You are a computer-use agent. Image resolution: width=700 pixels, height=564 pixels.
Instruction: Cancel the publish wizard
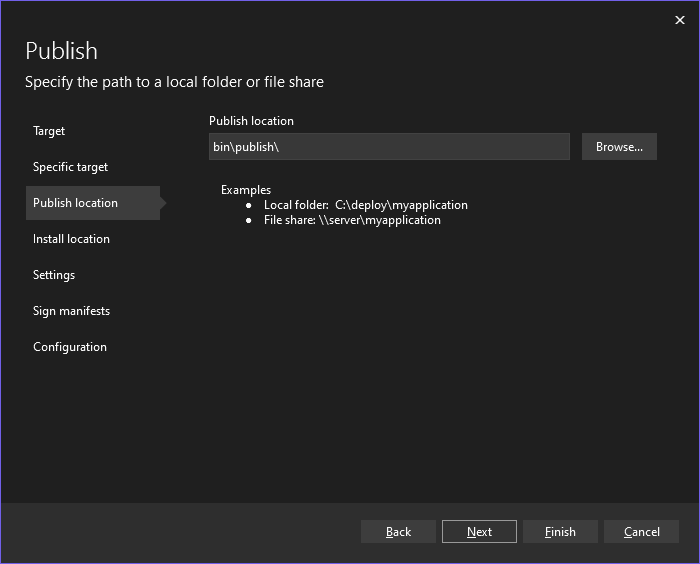click(x=641, y=532)
